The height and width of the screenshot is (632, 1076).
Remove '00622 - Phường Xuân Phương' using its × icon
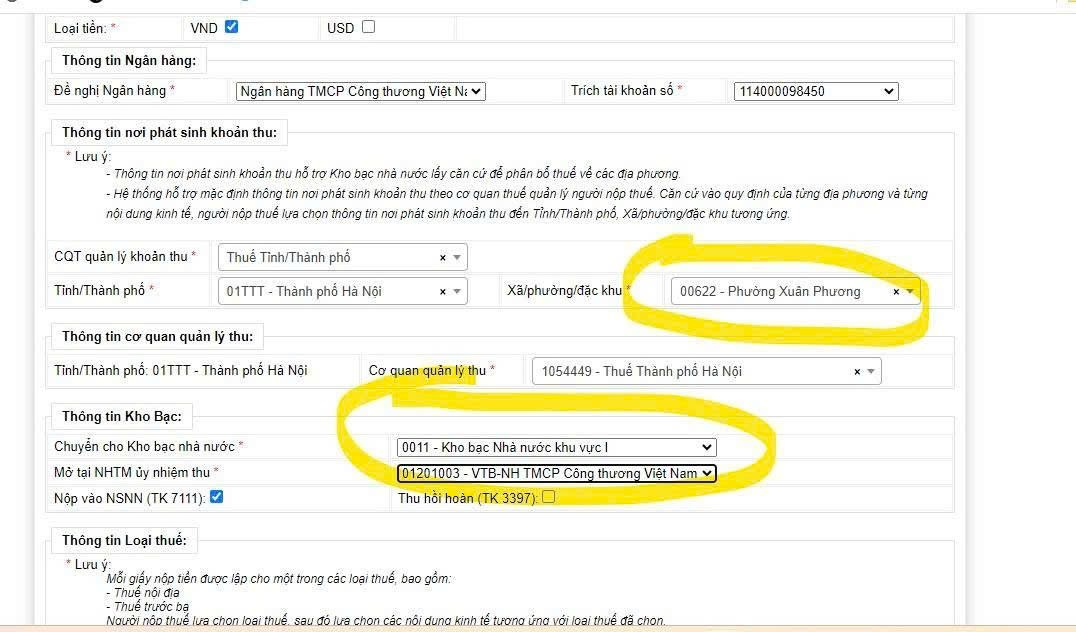tap(896, 292)
